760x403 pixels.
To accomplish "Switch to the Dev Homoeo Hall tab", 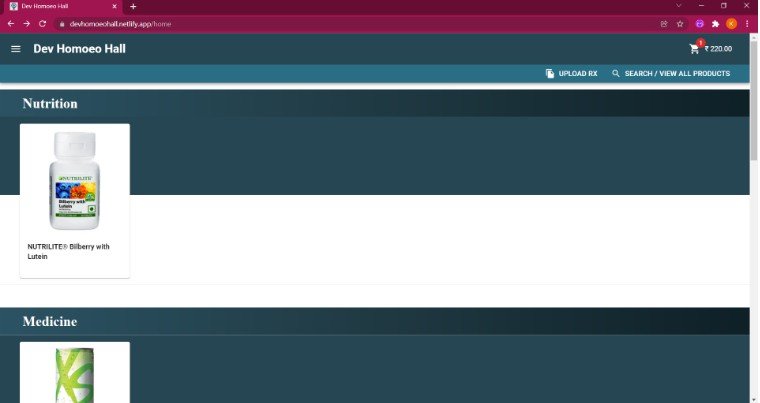I will click(x=62, y=7).
